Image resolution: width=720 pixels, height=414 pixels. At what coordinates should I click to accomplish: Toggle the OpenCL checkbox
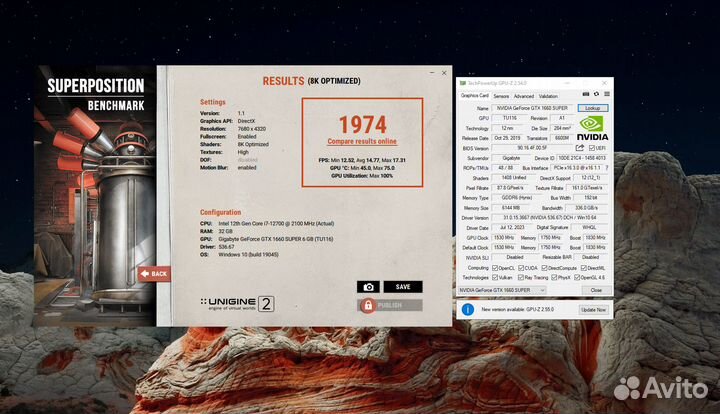(x=495, y=268)
